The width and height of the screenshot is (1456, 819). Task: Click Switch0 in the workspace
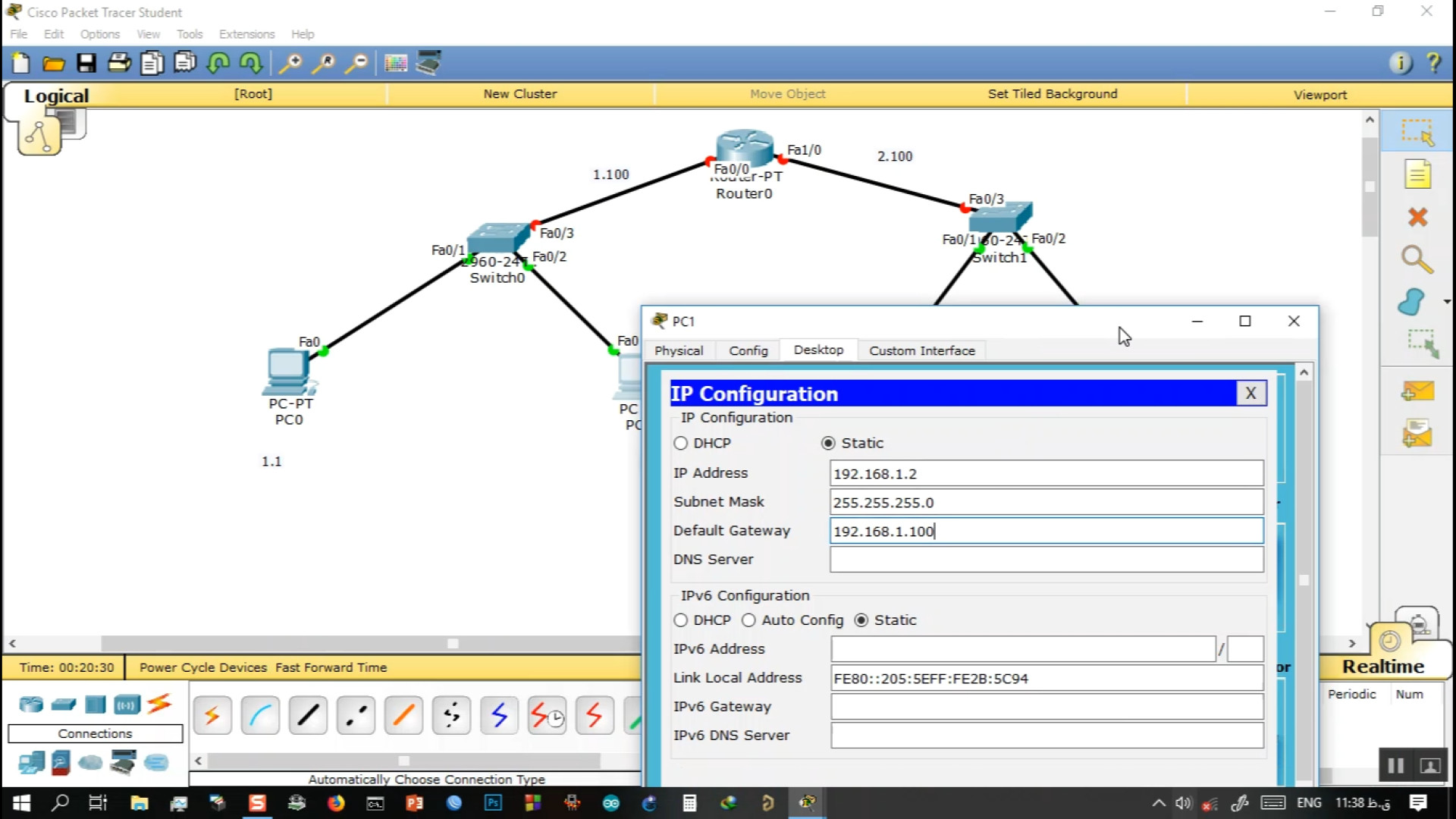(x=497, y=239)
